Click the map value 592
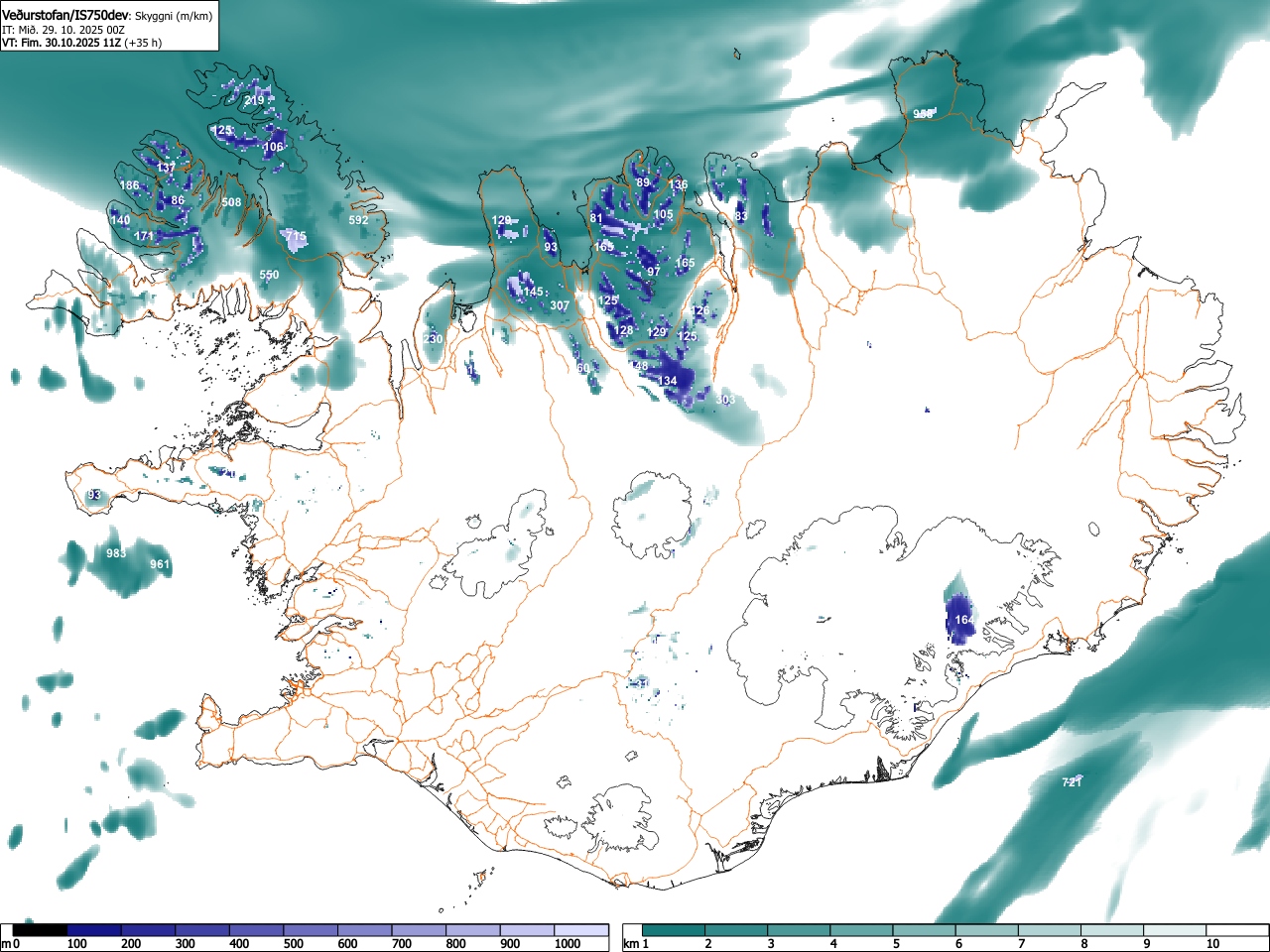The height and width of the screenshot is (952, 1270). pyautogui.click(x=358, y=220)
